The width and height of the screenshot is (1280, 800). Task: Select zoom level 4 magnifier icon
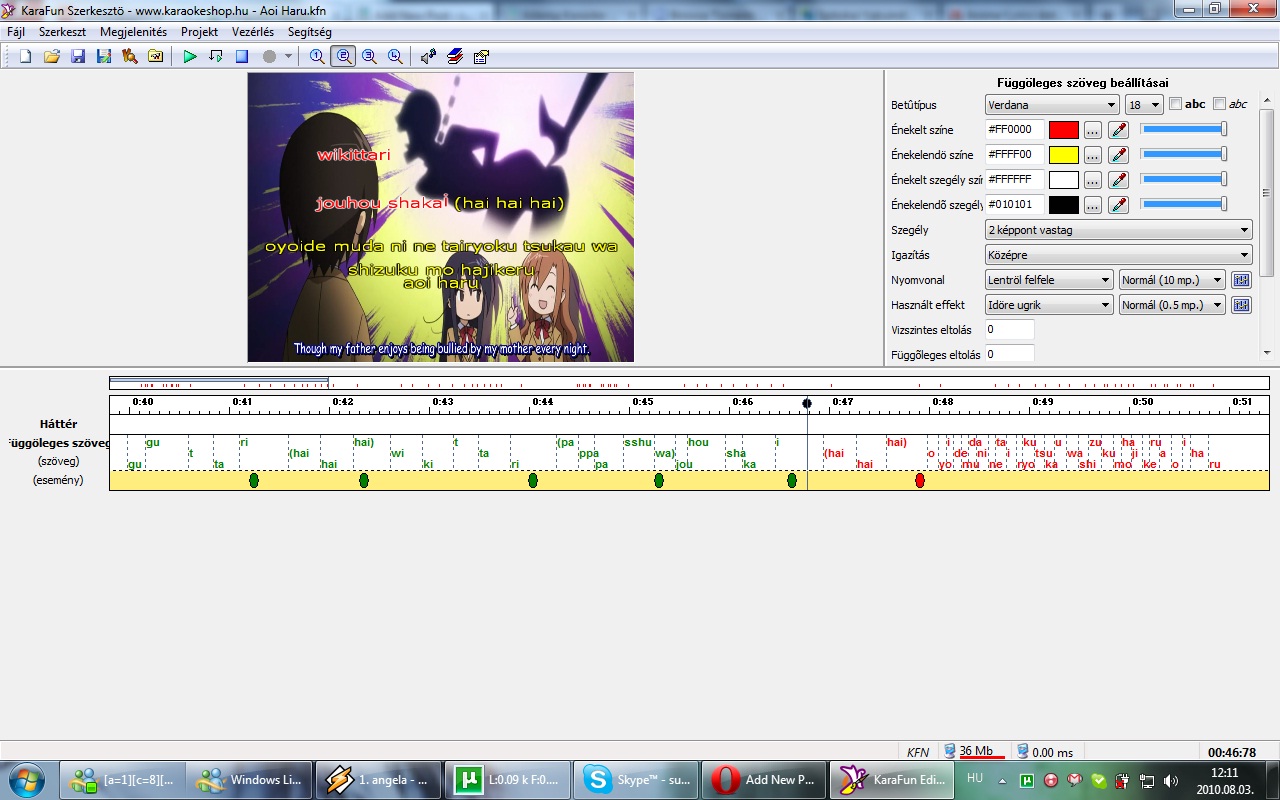click(x=396, y=57)
